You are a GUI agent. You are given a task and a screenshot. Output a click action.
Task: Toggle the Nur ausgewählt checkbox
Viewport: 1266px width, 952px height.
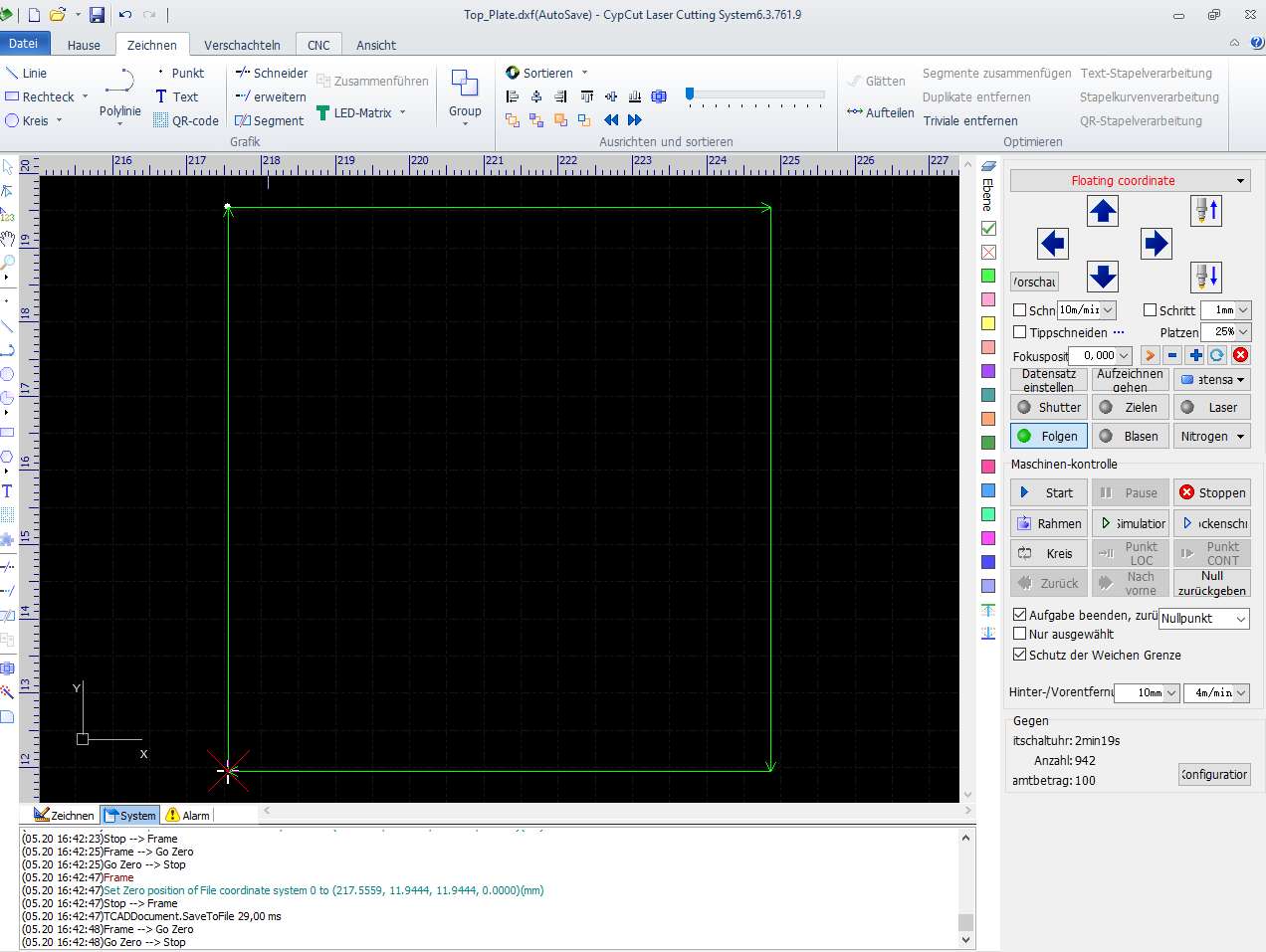(1019, 634)
